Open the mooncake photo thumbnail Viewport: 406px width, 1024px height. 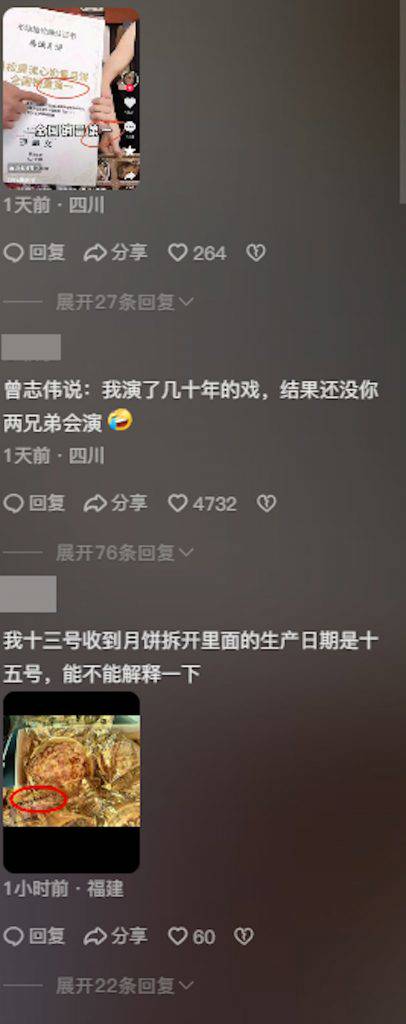coord(71,782)
